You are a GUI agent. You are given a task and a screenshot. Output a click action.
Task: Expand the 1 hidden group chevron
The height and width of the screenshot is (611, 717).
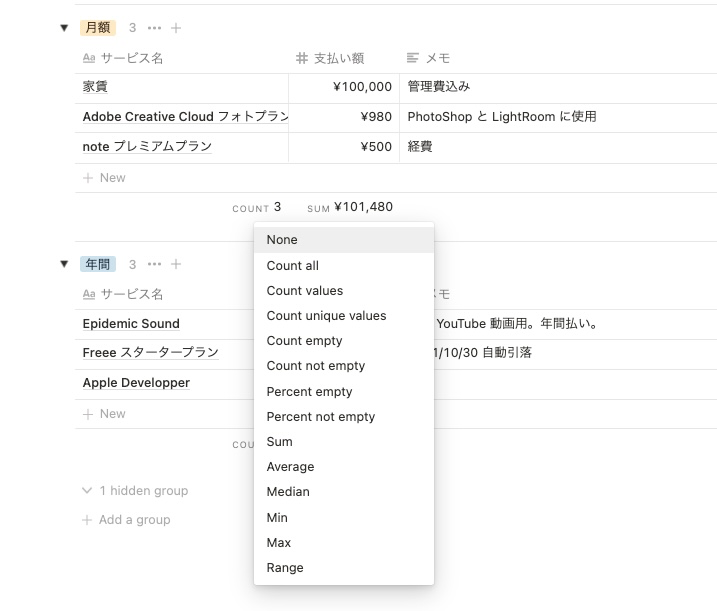point(87,490)
